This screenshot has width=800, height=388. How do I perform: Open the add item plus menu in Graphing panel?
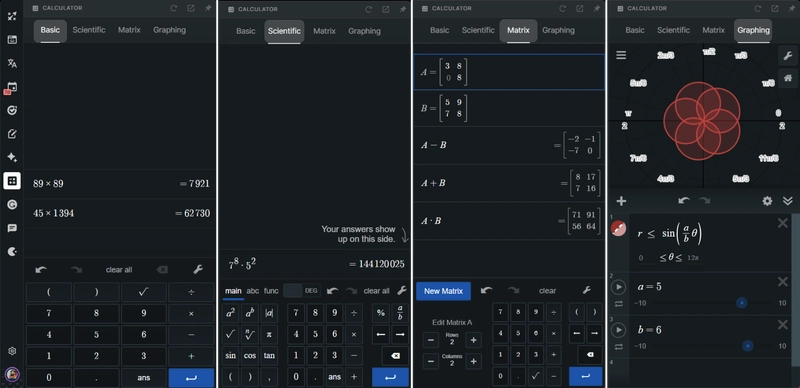(621, 201)
